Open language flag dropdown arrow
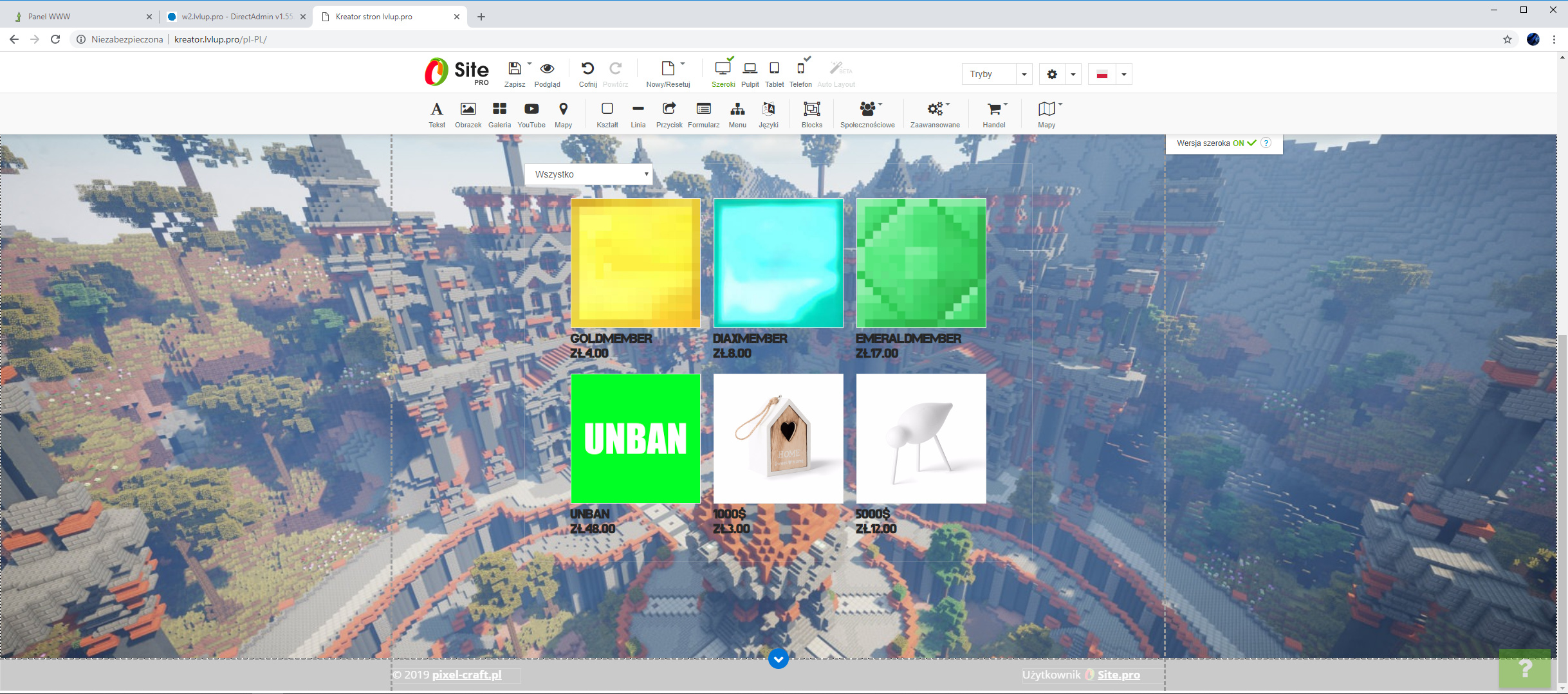1568x694 pixels. pyautogui.click(x=1123, y=75)
